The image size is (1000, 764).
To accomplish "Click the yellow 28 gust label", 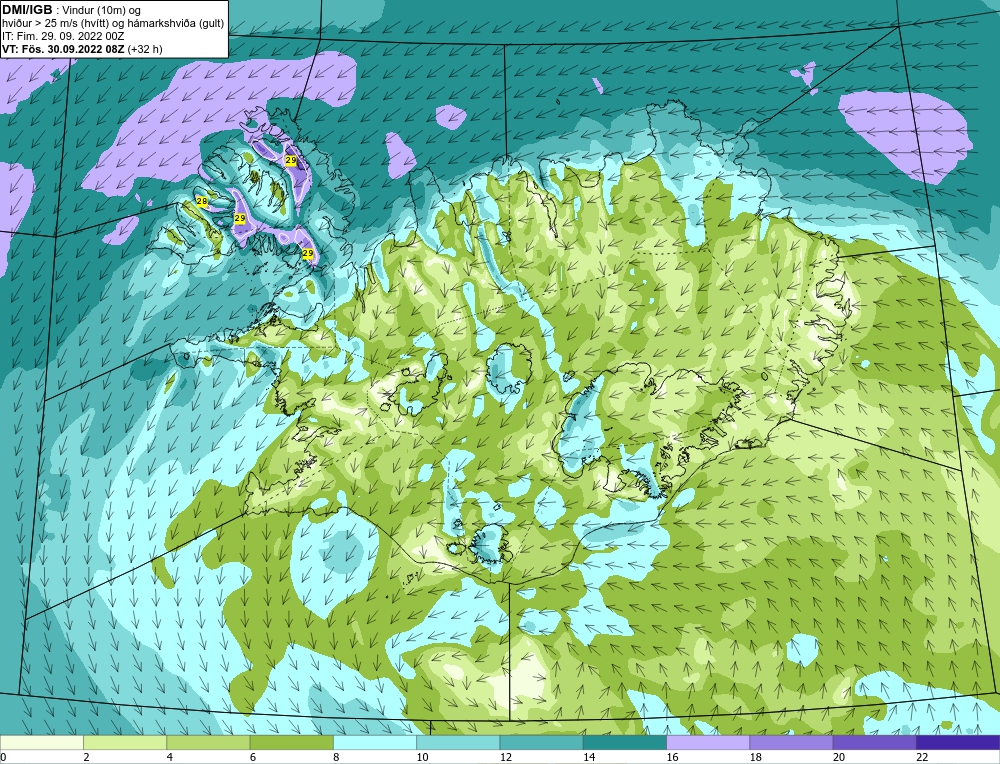I will [202, 202].
